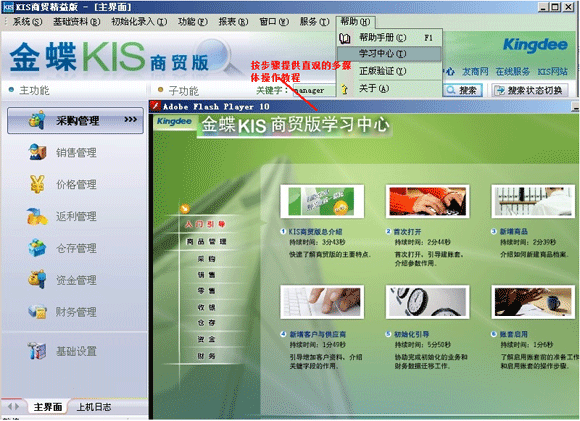Switch to the 主界面 tab
This screenshot has width=580, height=421.
point(48,407)
